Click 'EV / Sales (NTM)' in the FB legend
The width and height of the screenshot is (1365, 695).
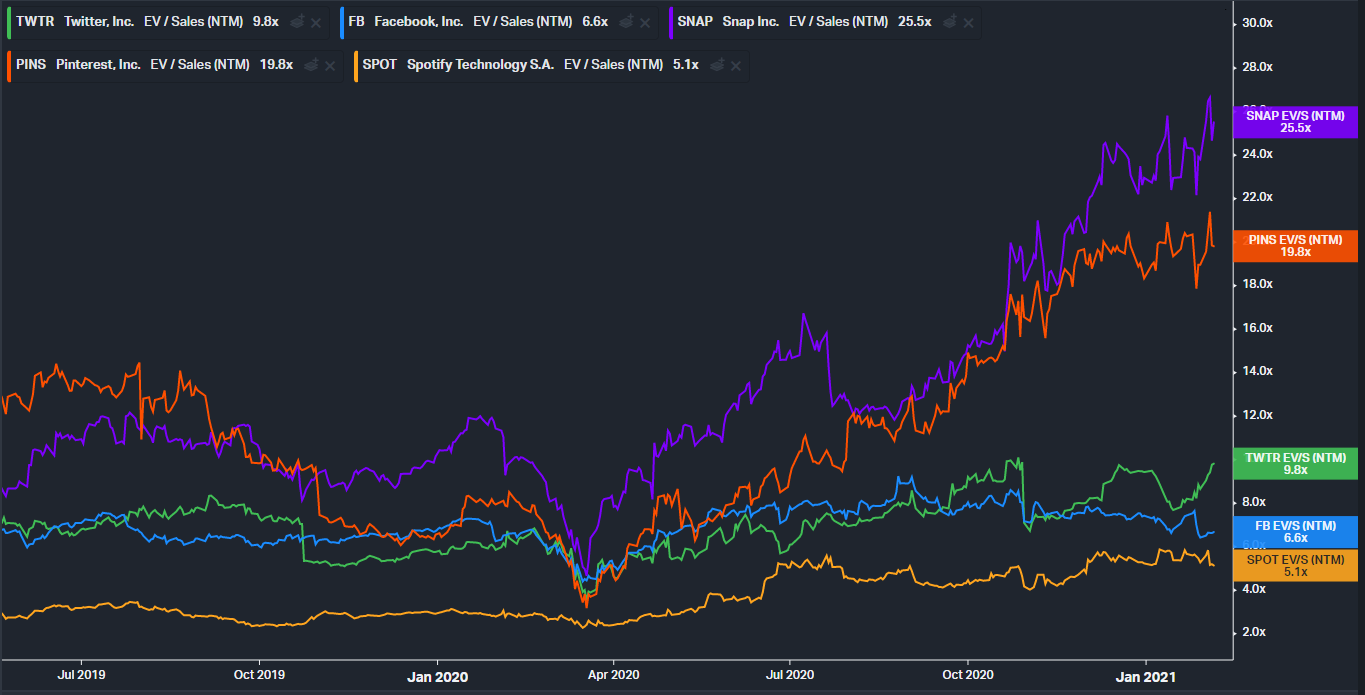523,22
